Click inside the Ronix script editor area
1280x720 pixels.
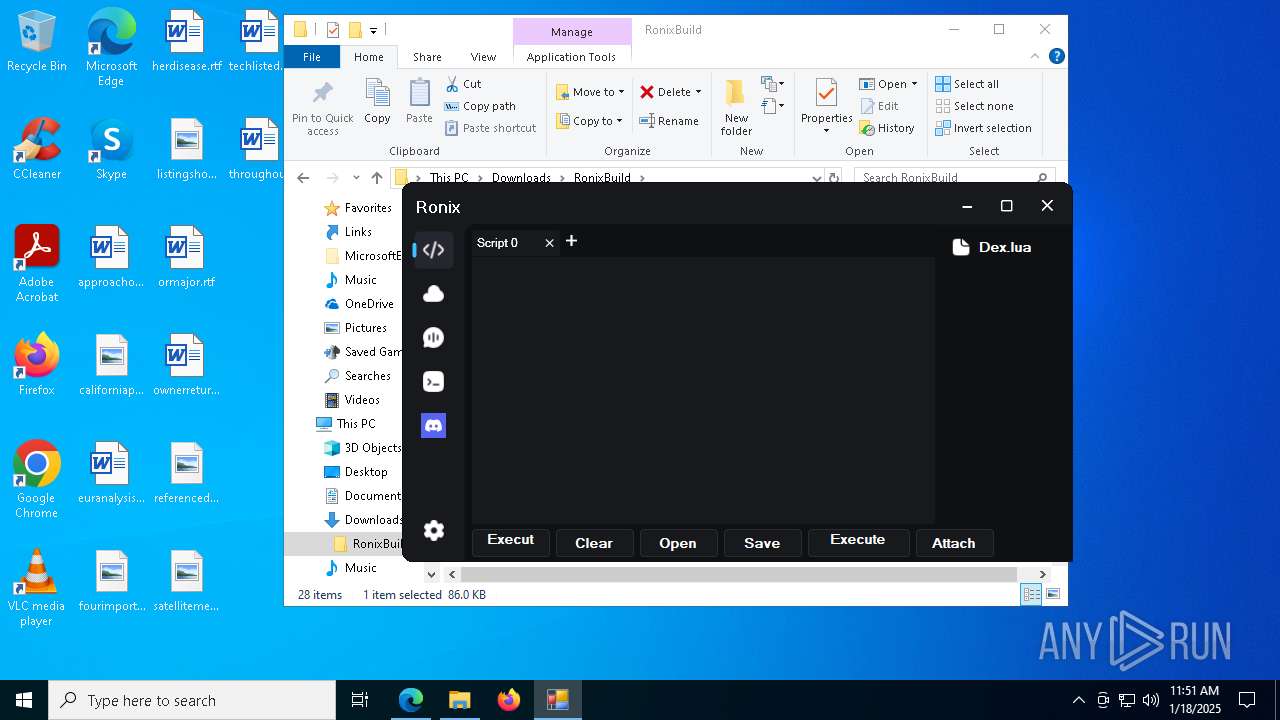point(703,390)
